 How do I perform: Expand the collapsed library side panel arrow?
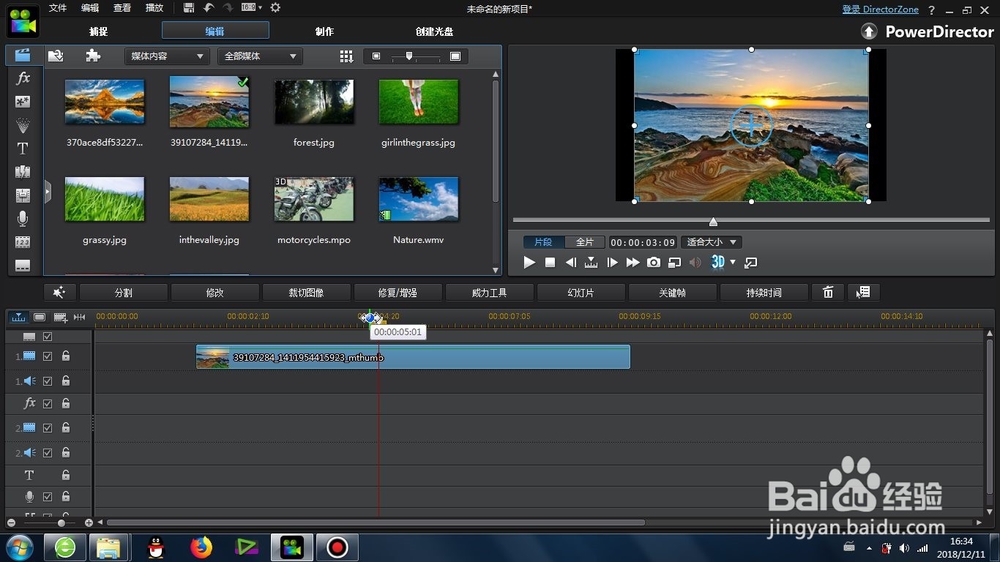[x=47, y=191]
